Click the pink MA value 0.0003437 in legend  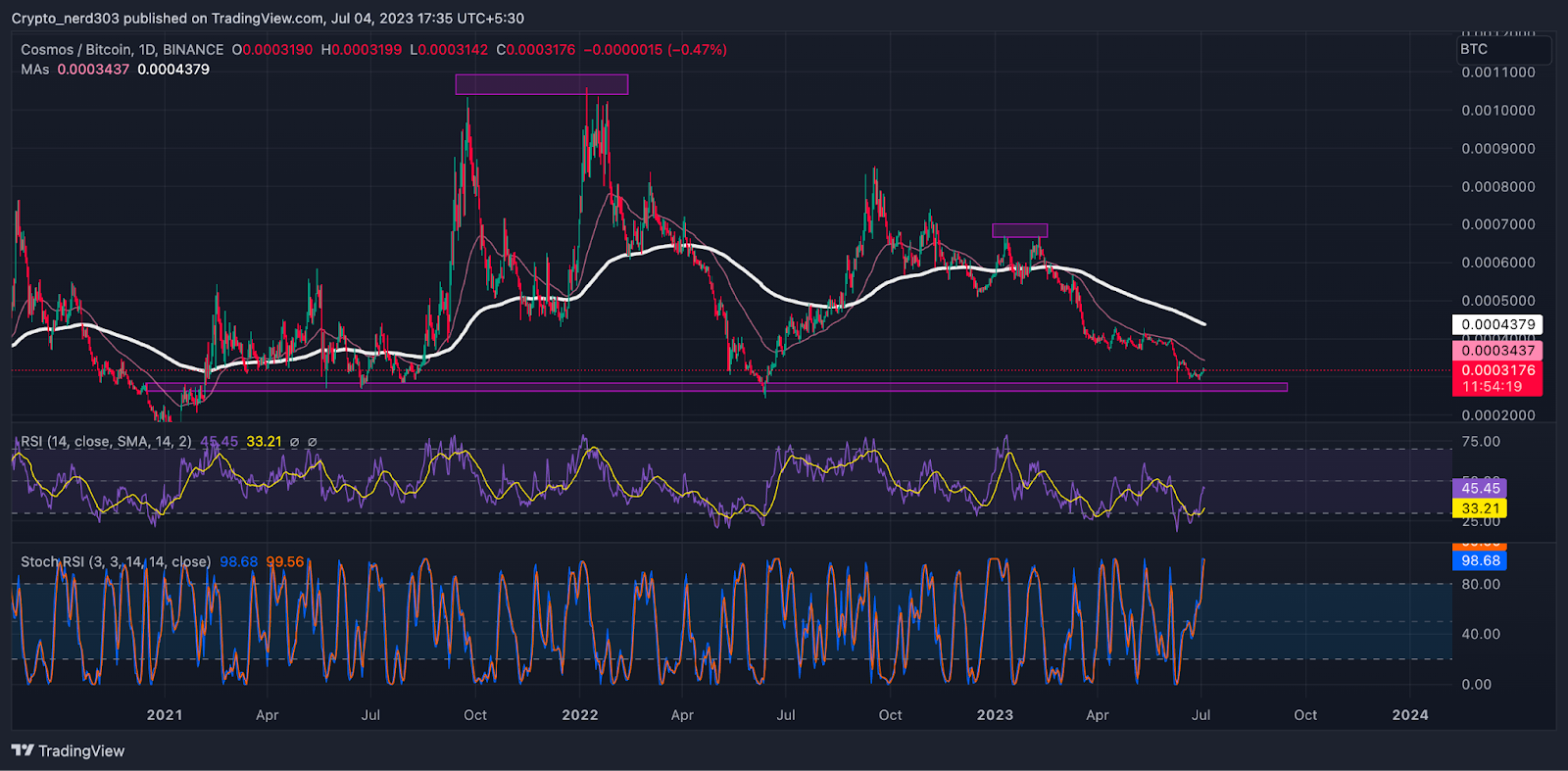[93, 70]
